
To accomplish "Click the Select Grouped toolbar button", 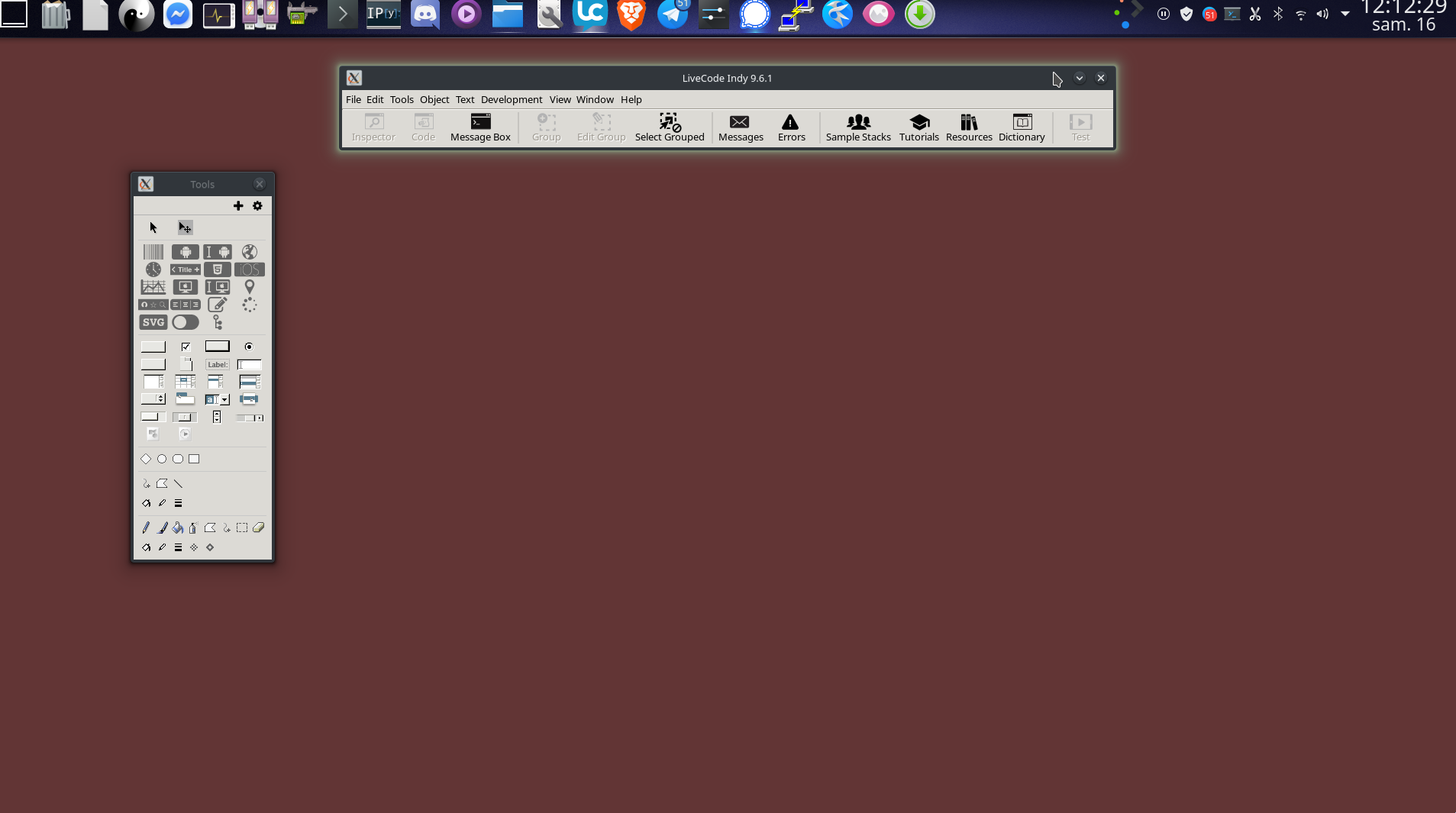I will [670, 127].
